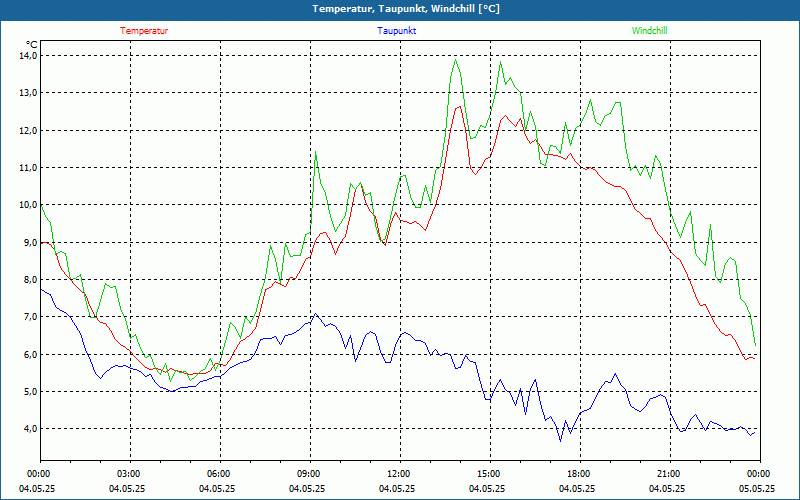Select the 10,0 y-axis label

coord(28,205)
